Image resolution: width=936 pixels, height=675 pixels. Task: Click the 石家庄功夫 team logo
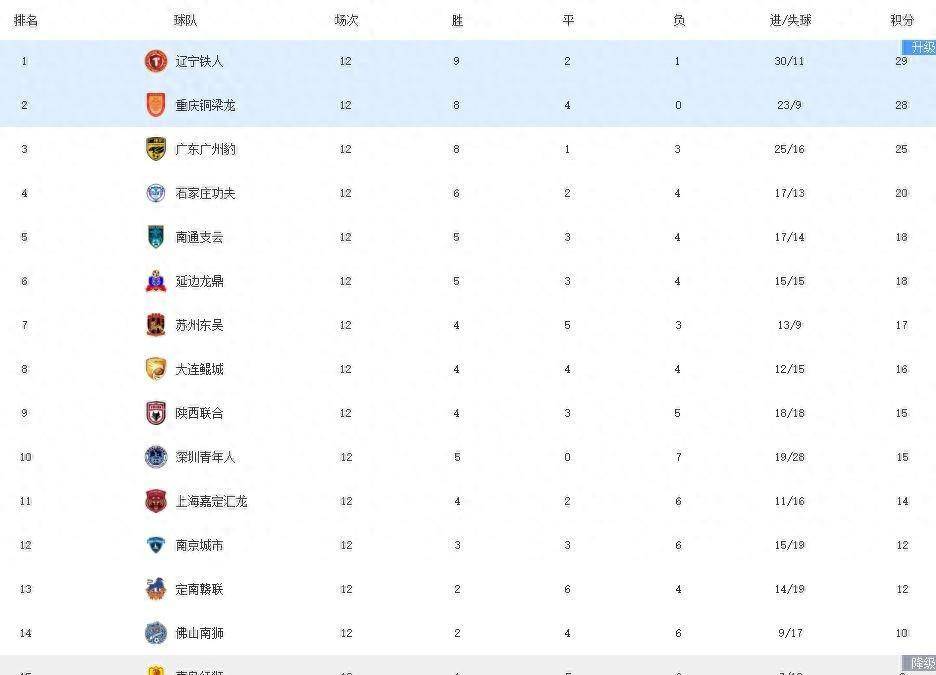155,193
